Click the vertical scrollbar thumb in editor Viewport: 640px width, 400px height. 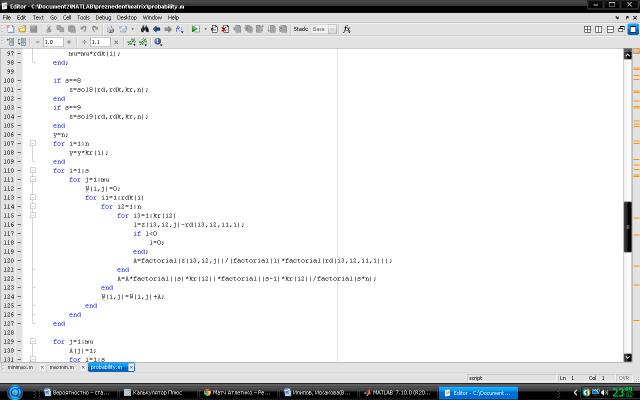(x=628, y=215)
